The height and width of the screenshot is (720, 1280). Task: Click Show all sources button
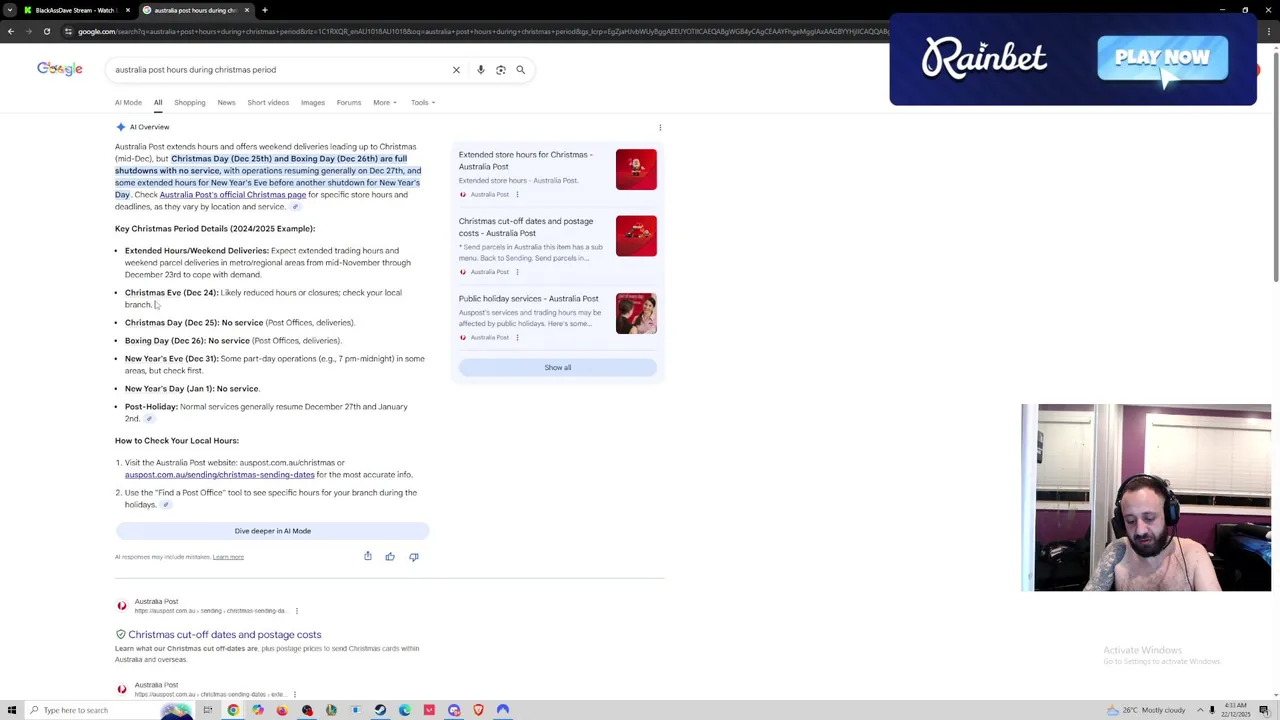click(557, 367)
